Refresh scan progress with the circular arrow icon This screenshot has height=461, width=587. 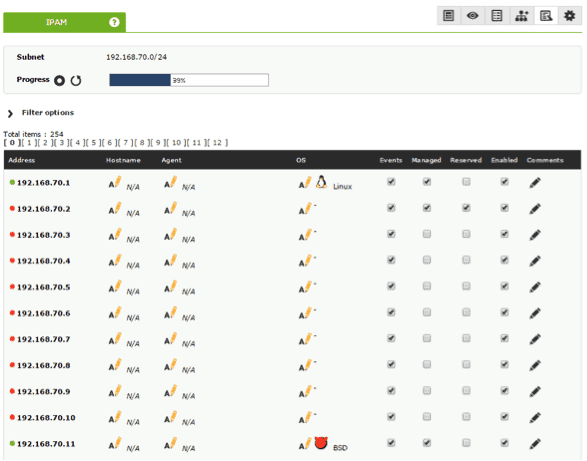(76, 80)
